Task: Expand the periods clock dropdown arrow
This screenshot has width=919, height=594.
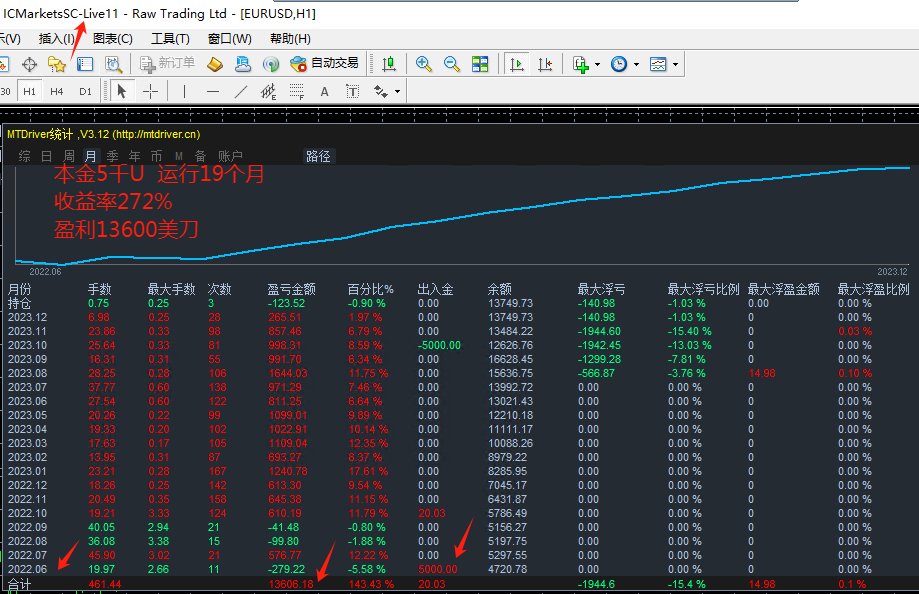Action: coord(637,65)
